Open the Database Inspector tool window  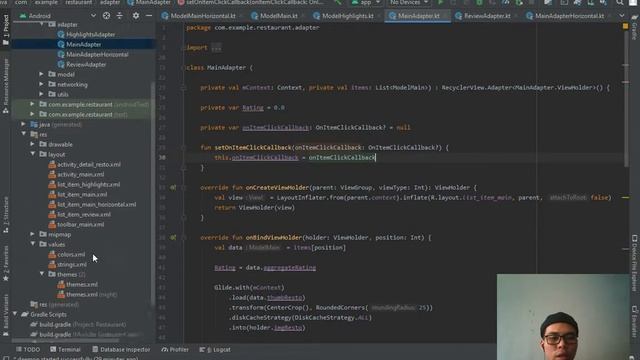tap(121, 350)
